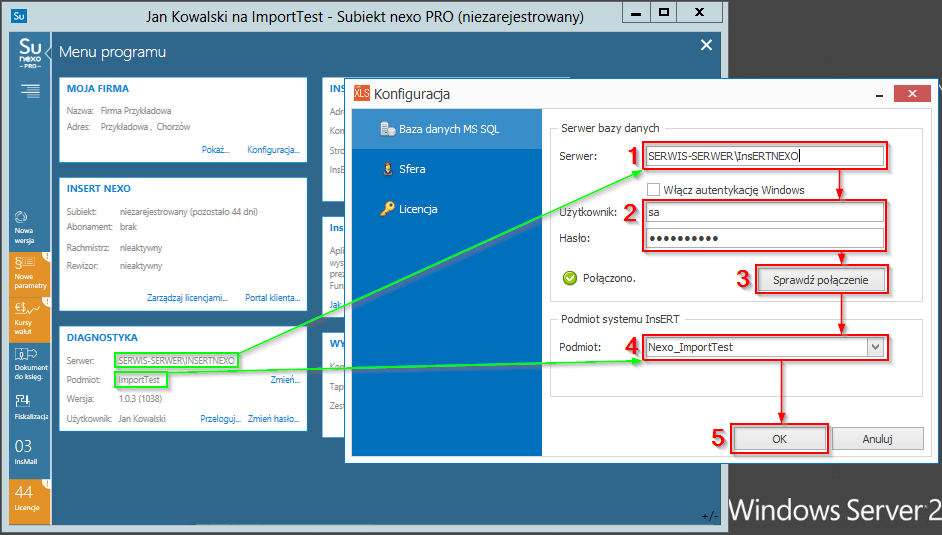The height and width of the screenshot is (535, 942).
Task: Open the Nowa wersja sidebar icon
Action: tap(24, 227)
